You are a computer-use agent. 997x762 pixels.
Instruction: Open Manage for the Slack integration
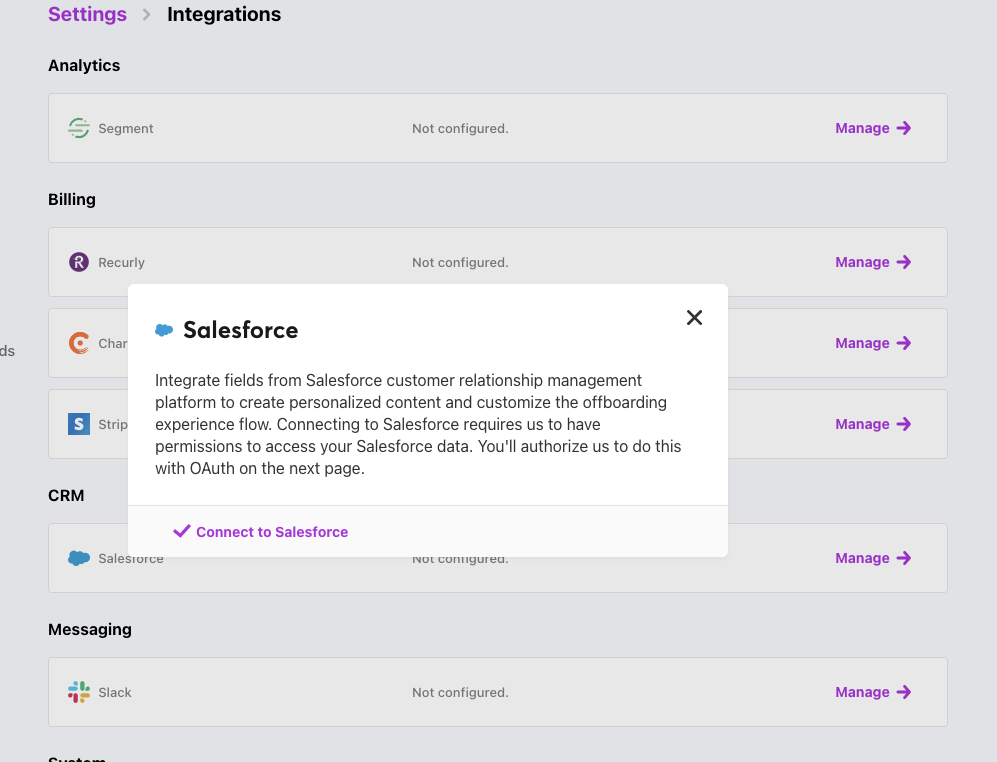pyautogui.click(x=862, y=692)
